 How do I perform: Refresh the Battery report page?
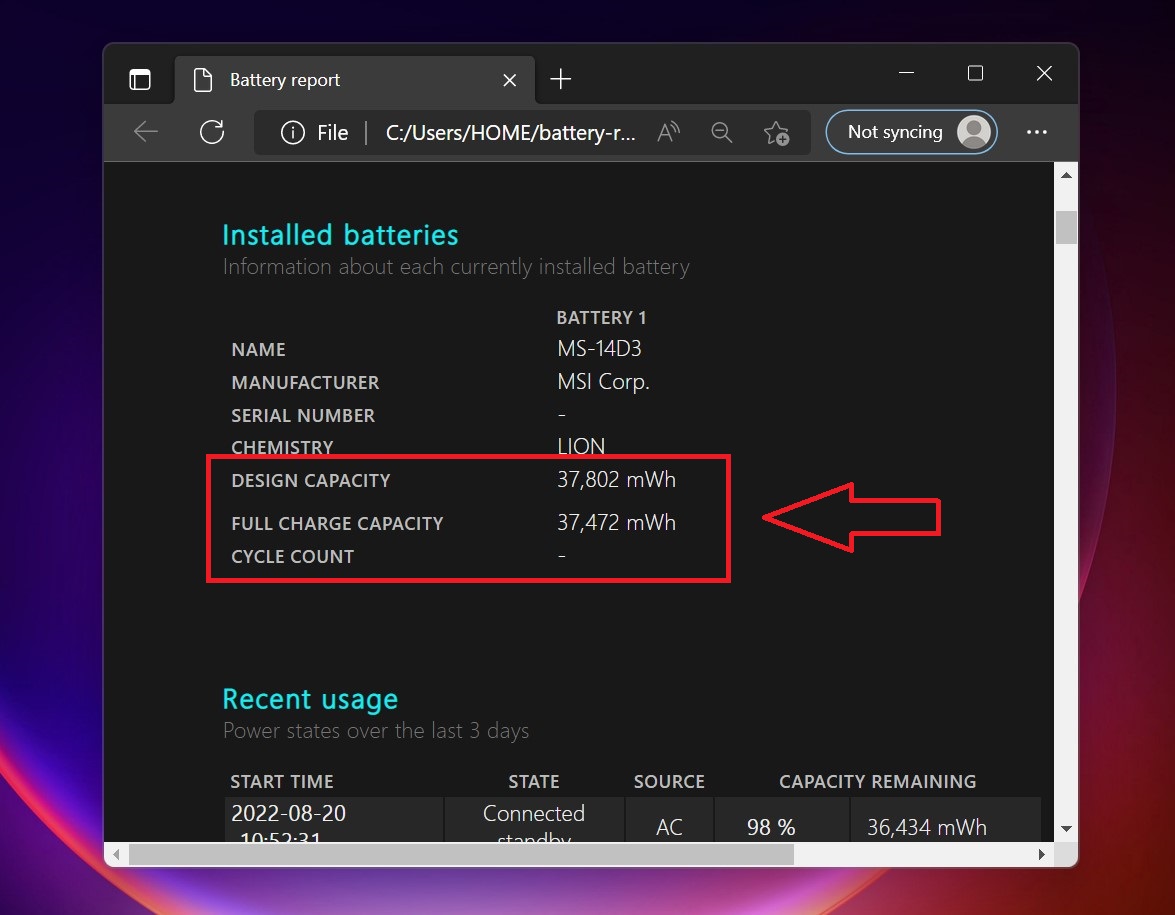tap(212, 132)
